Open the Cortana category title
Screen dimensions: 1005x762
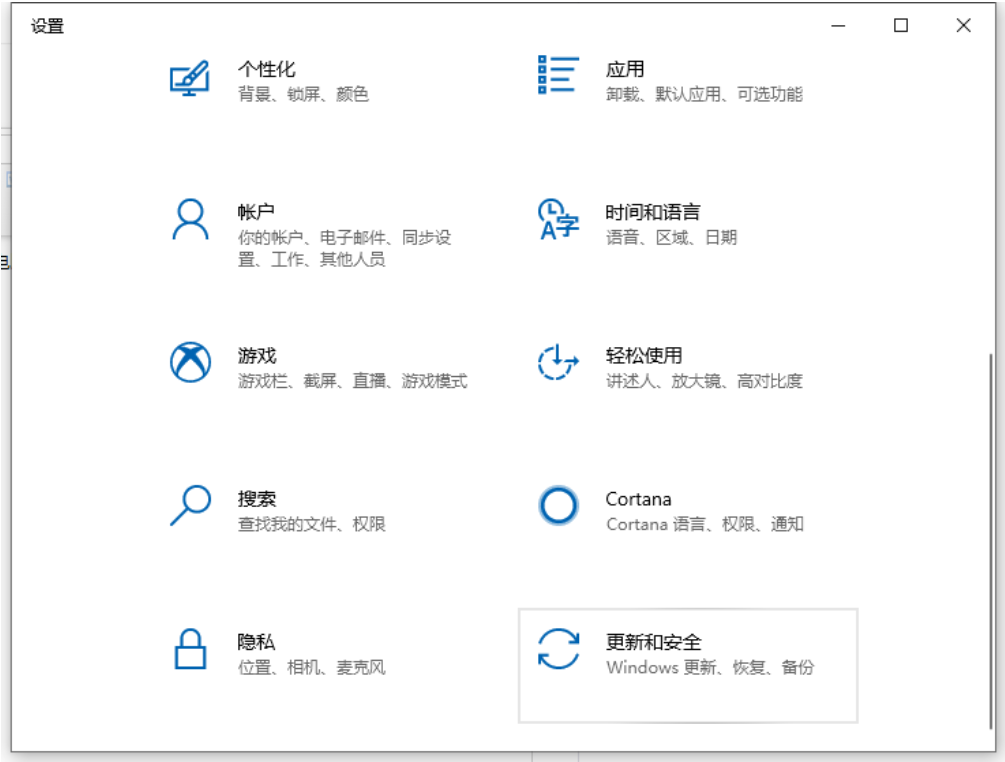click(x=638, y=499)
